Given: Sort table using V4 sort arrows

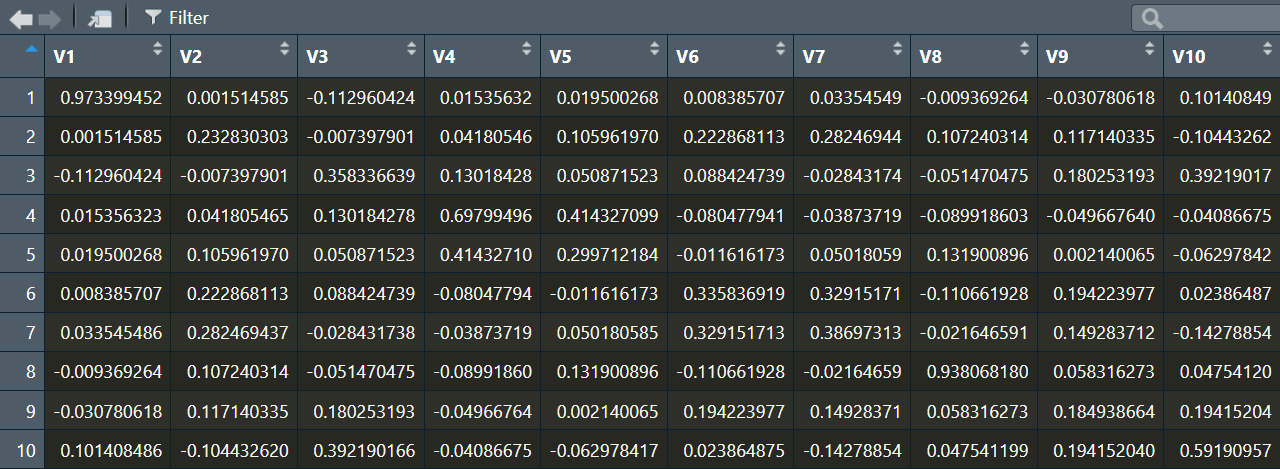Looking at the screenshot, I should point(527,48).
